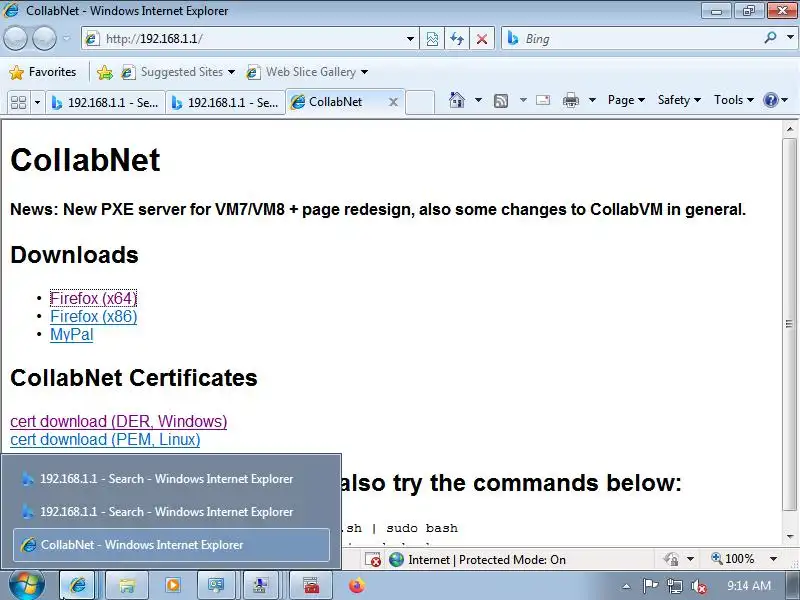Open the Web Slice Gallery dropdown
The width and height of the screenshot is (800, 600).
307,72
